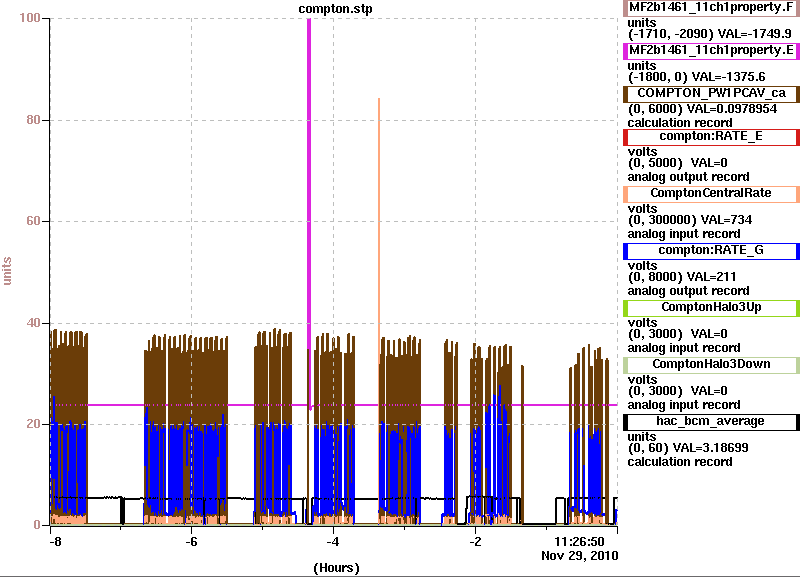This screenshot has height=577, width=800.
Task: Click the 'units' y-axis label
Action: click(x=7, y=271)
